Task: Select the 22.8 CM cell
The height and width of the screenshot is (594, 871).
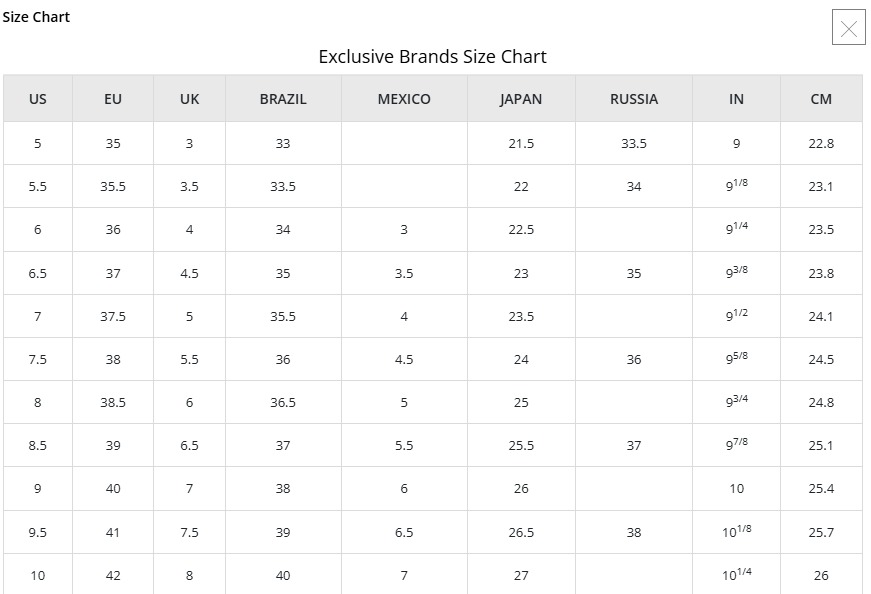Action: [x=821, y=143]
